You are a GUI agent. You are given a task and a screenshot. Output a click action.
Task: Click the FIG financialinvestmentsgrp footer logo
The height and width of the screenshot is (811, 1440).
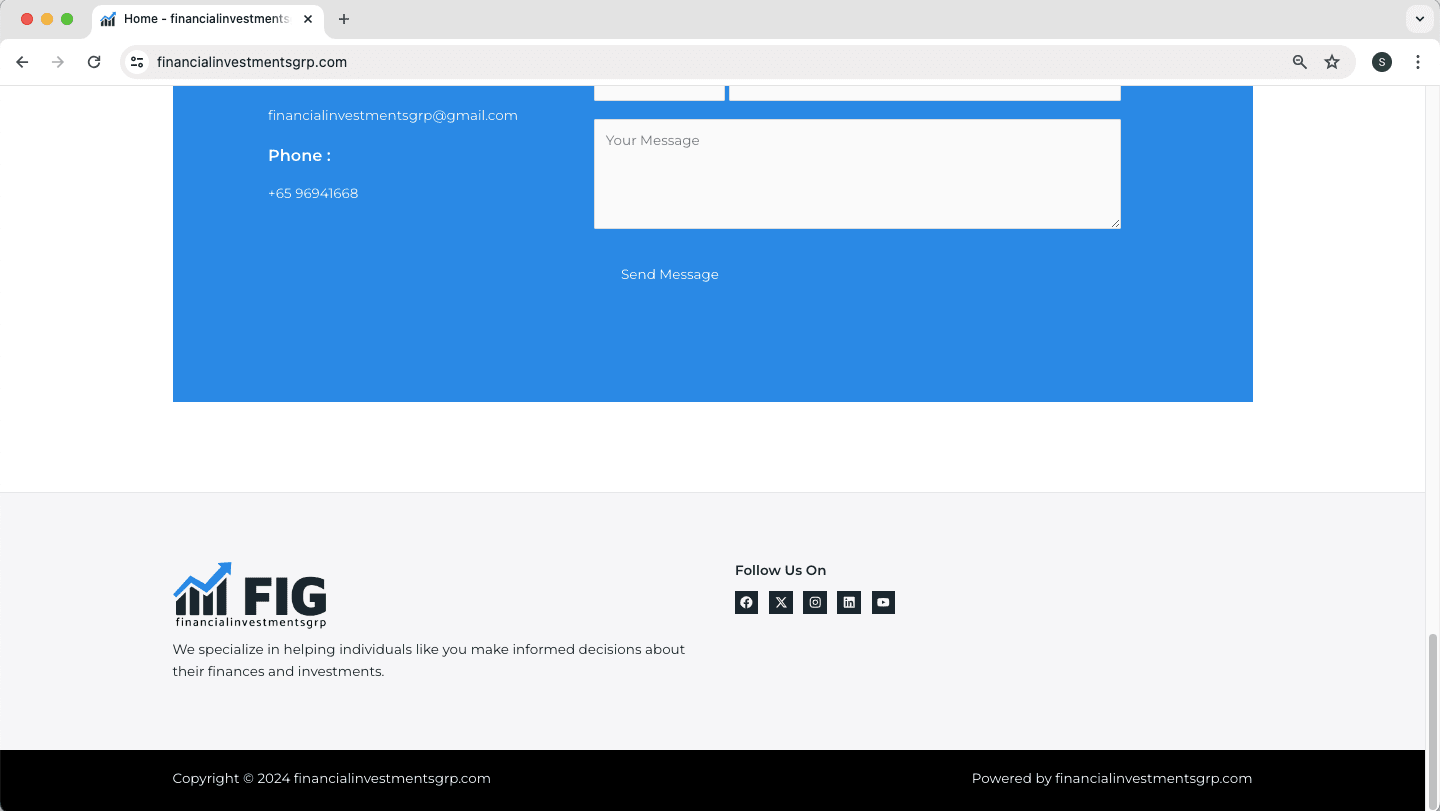tap(250, 595)
